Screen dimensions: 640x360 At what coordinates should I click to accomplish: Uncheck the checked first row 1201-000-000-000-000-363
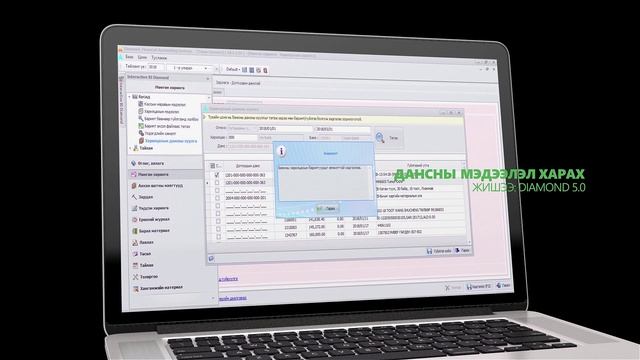pyautogui.click(x=217, y=175)
